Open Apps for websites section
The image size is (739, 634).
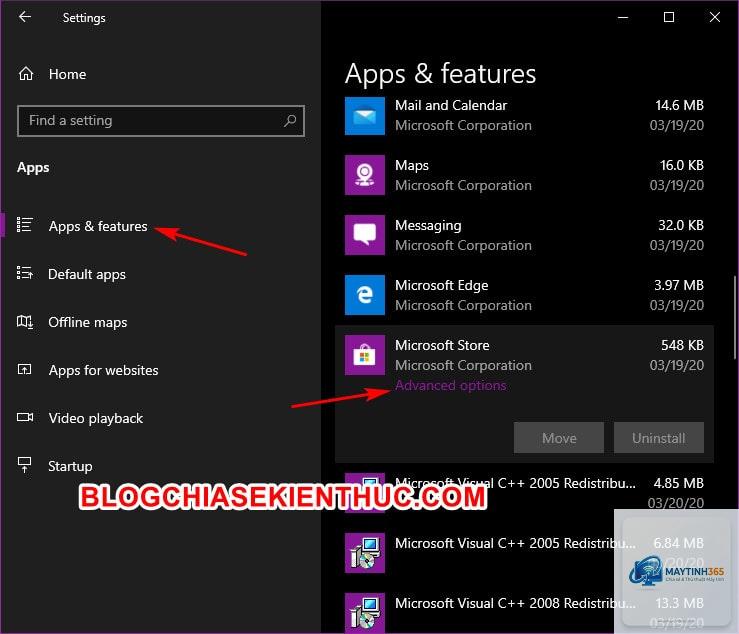103,371
